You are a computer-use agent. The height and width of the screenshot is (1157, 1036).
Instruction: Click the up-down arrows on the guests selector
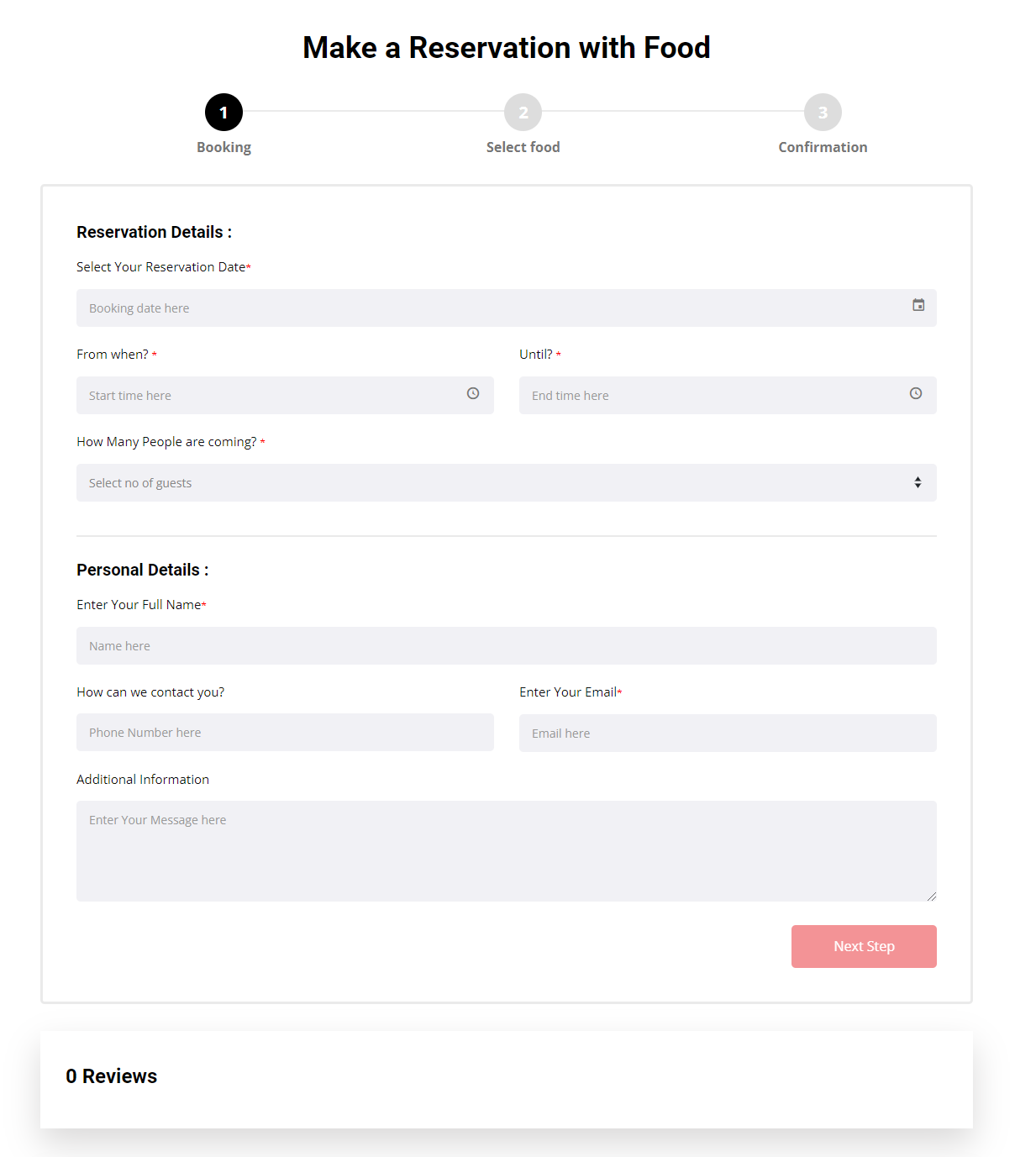click(918, 482)
